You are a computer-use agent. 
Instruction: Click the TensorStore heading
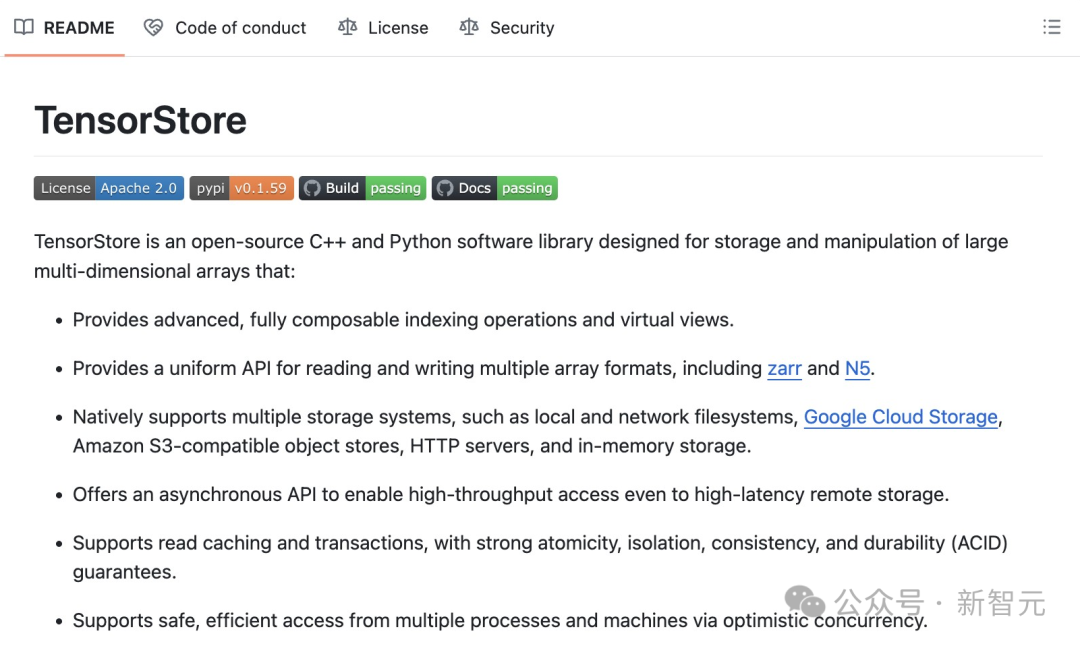(140, 120)
